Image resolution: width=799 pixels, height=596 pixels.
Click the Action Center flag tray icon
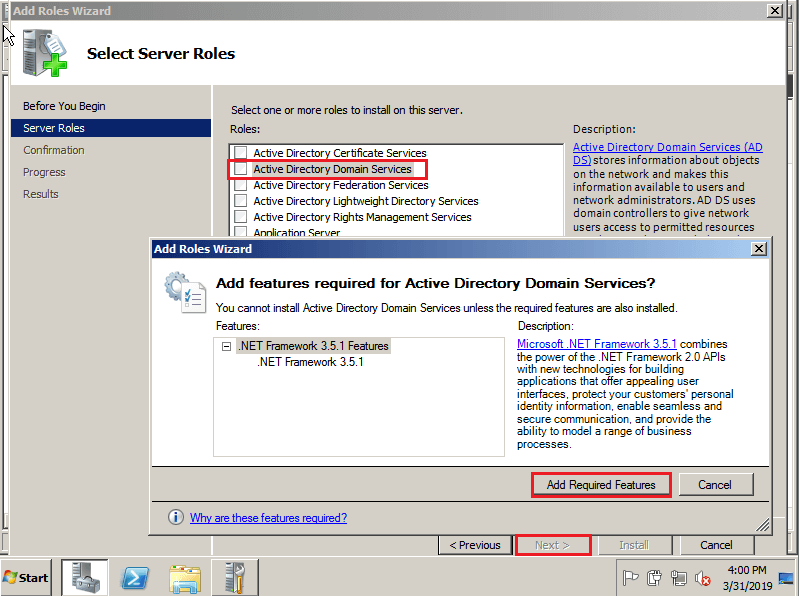coord(630,578)
